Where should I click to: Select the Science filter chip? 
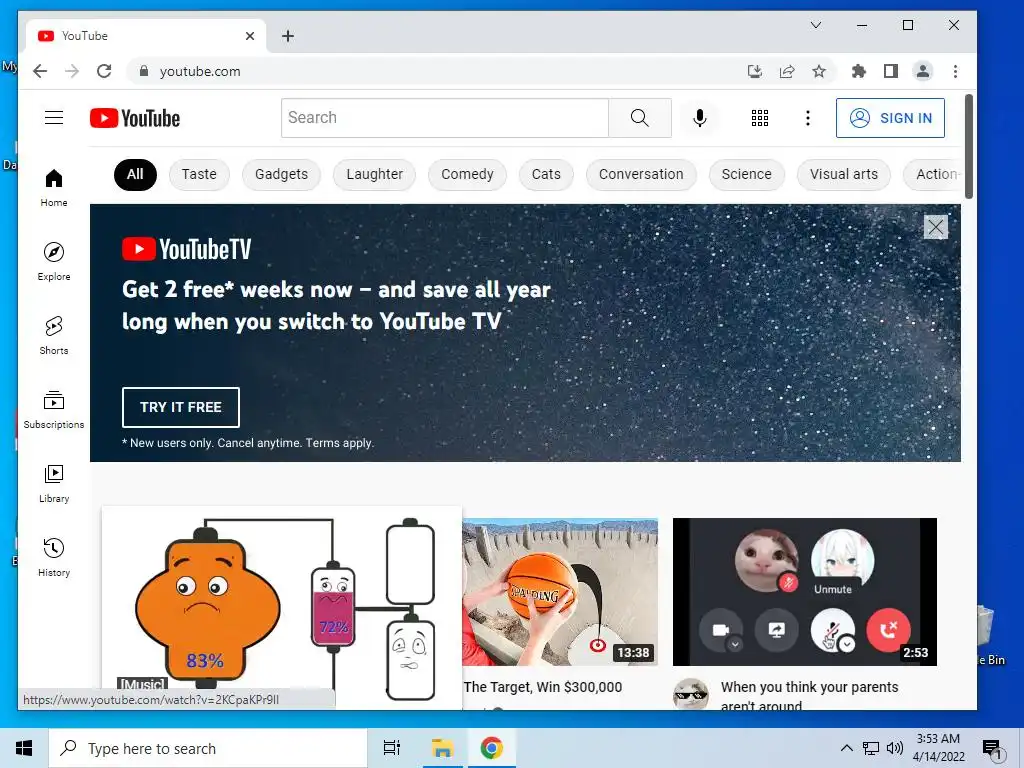tap(746, 174)
